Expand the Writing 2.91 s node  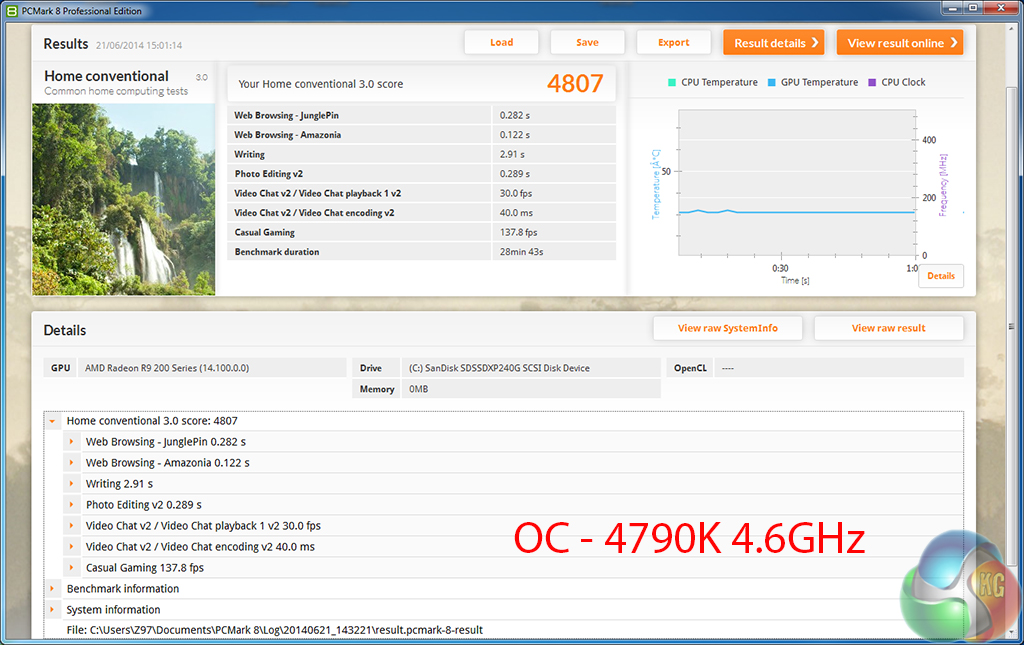click(71, 484)
